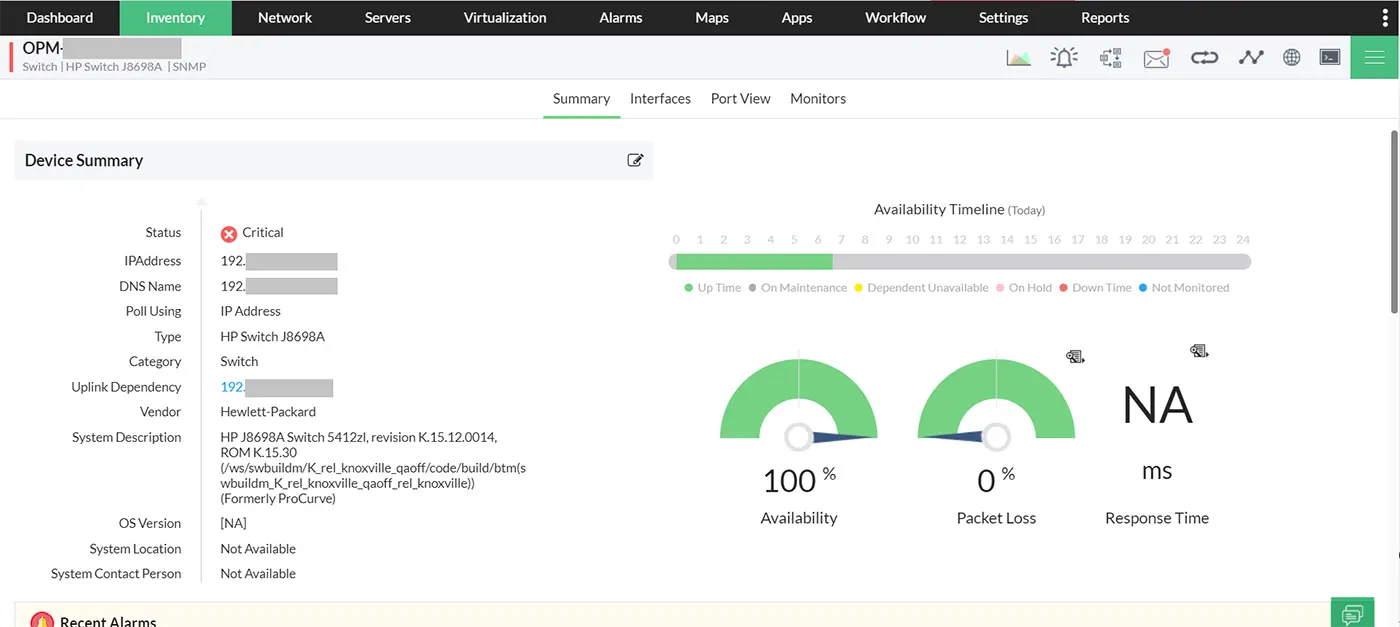Toggle Up Time in the availability legend
The image size is (1400, 627).
[x=712, y=287]
